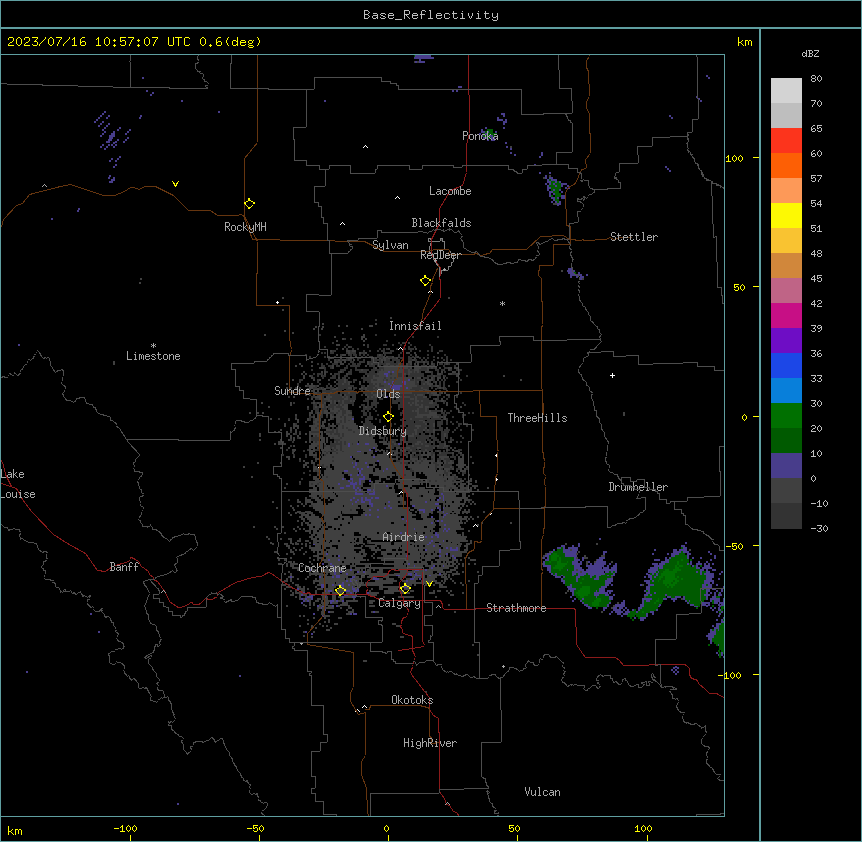Screen dimensions: 862x842
Task: Select the green radar echo east of Strathmore
Action: (580, 576)
